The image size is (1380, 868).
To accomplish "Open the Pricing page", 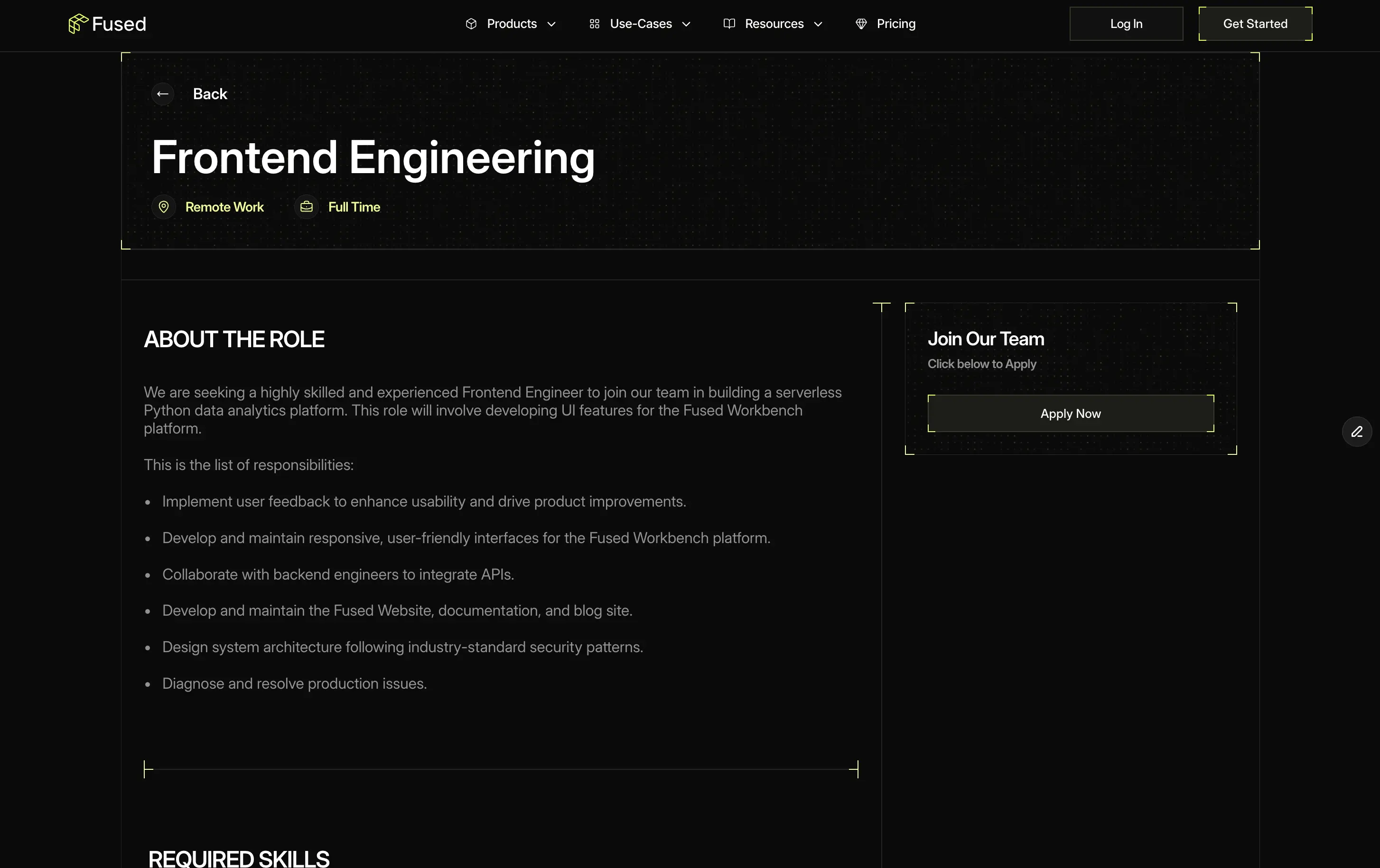I will tap(896, 24).
